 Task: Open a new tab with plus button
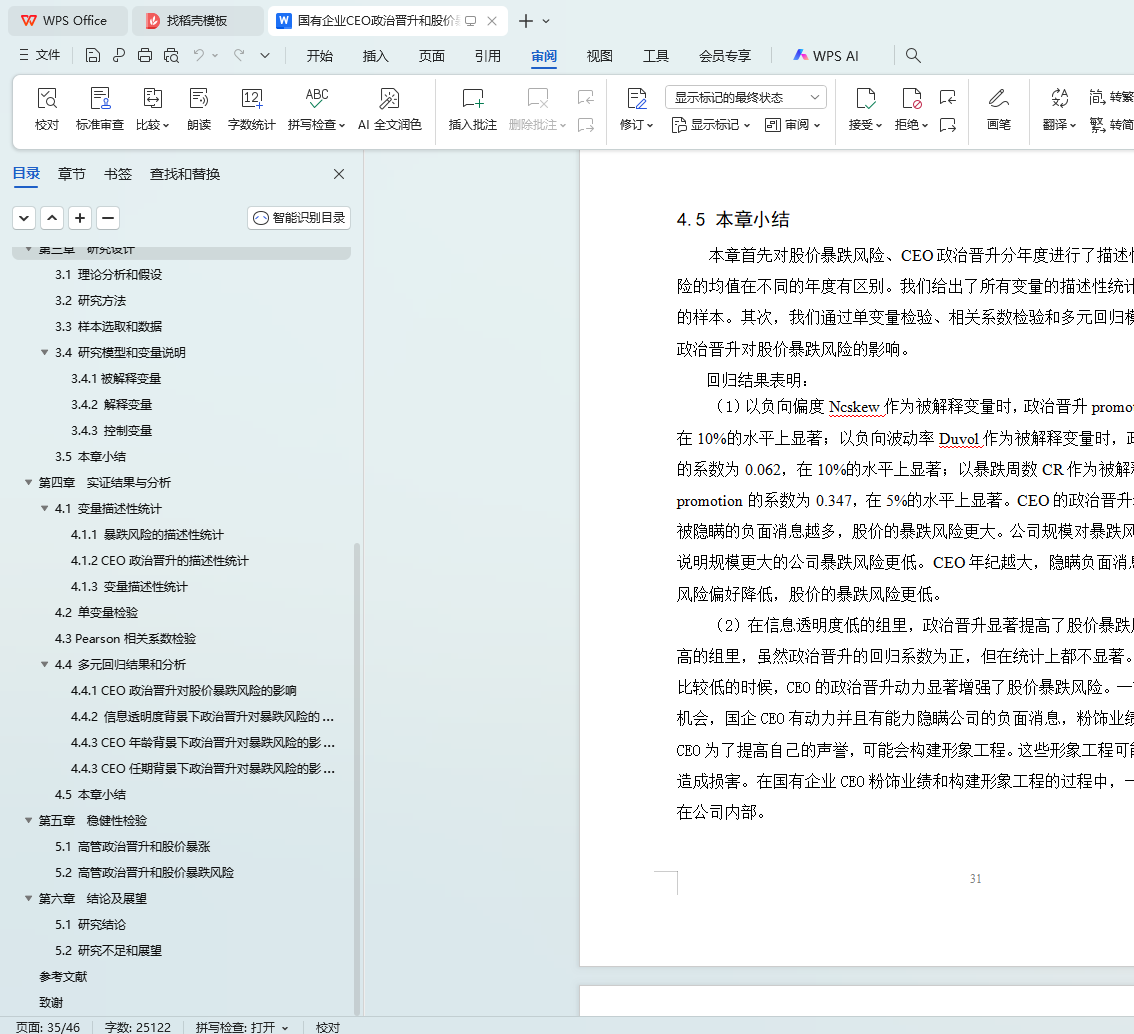point(526,21)
